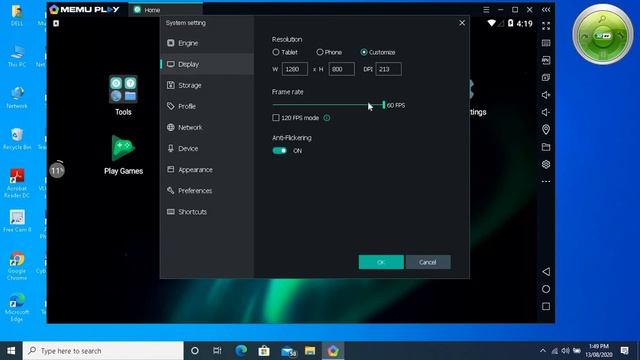Open the Recycle Bin on the desktop

click(x=17, y=139)
